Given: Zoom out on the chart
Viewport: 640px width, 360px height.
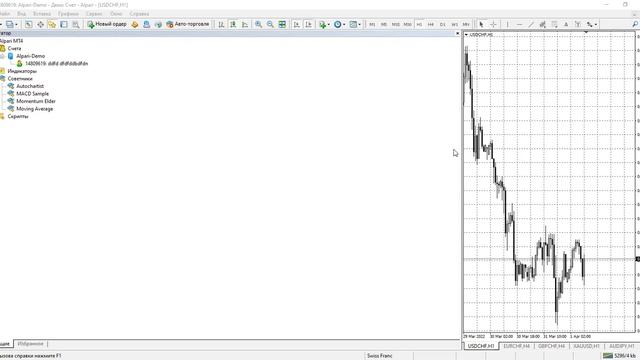Looking at the screenshot, I should pyautogui.click(x=270, y=24).
